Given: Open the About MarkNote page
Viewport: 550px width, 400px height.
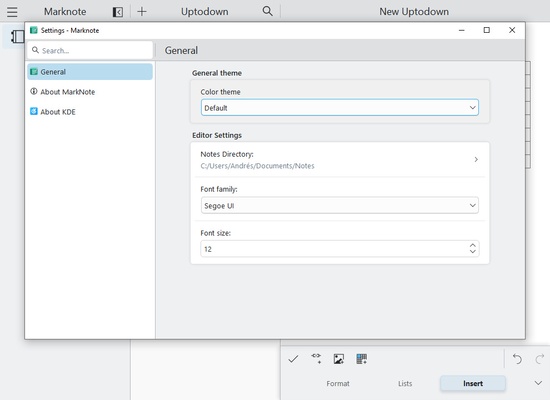Looking at the screenshot, I should pyautogui.click(x=90, y=92).
